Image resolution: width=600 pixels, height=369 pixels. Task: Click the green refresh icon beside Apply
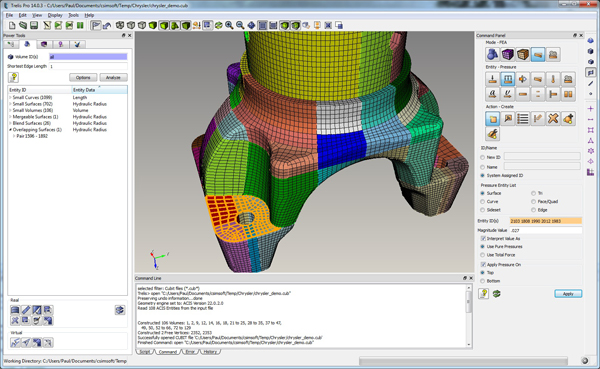pos(497,294)
